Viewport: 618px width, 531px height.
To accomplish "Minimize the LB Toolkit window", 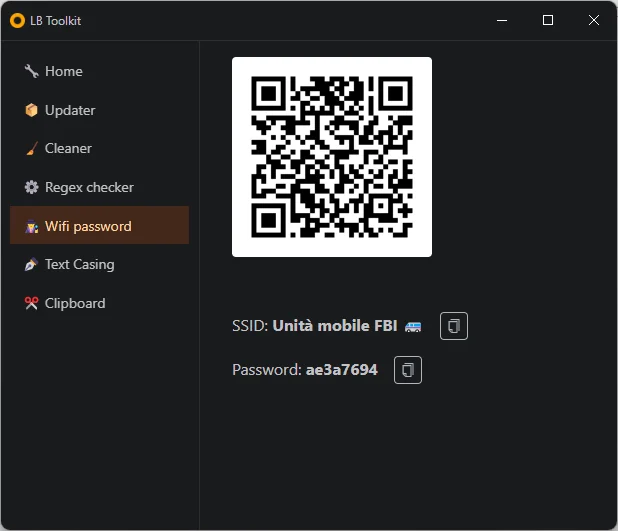I will point(502,20).
